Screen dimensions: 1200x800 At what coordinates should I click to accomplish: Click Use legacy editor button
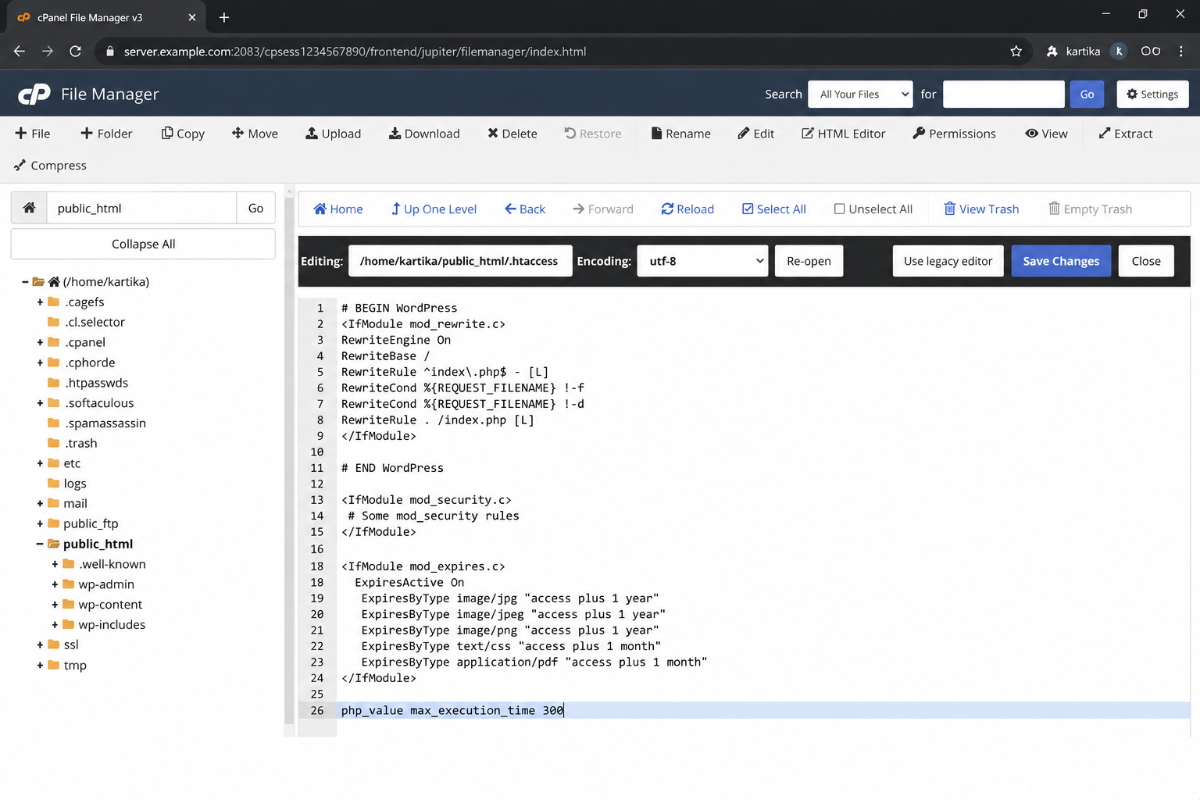pyautogui.click(x=948, y=261)
